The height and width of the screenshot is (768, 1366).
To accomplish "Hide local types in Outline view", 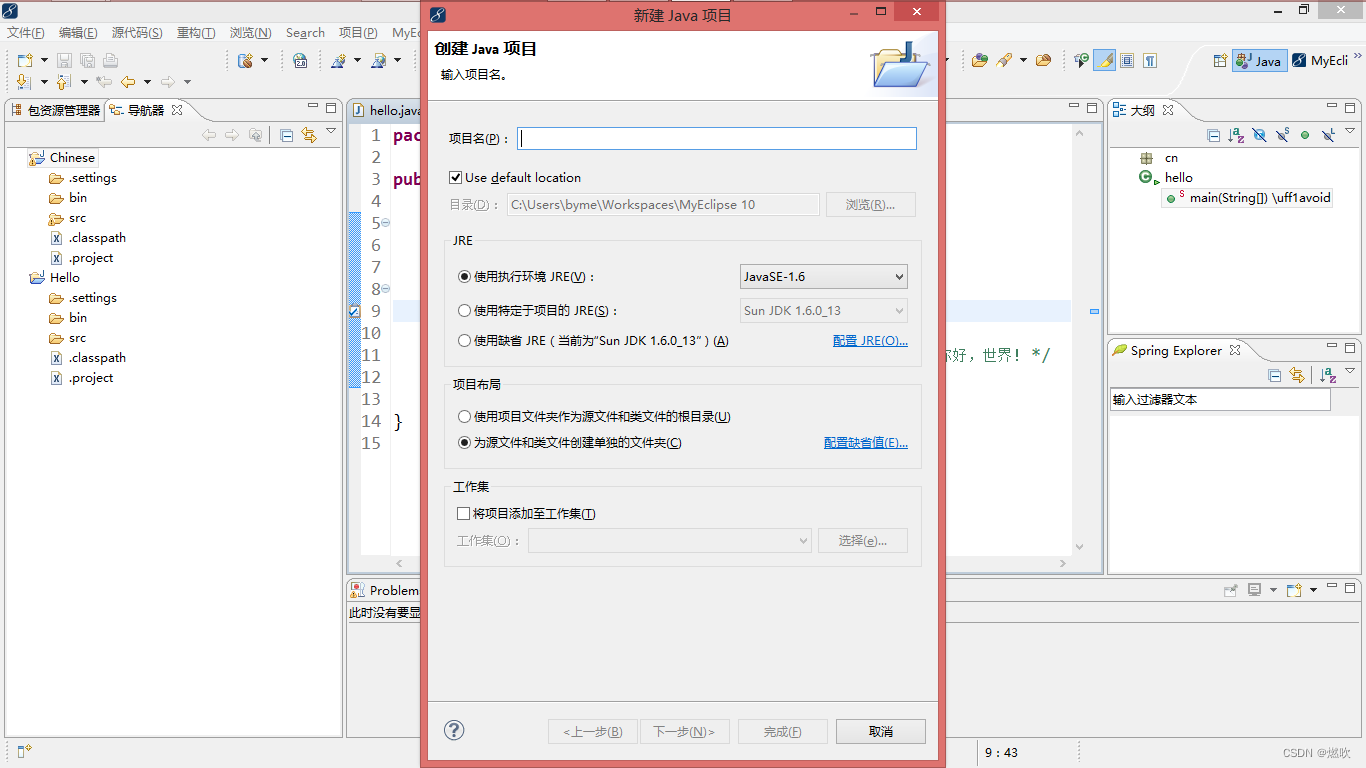I will coord(1328,135).
